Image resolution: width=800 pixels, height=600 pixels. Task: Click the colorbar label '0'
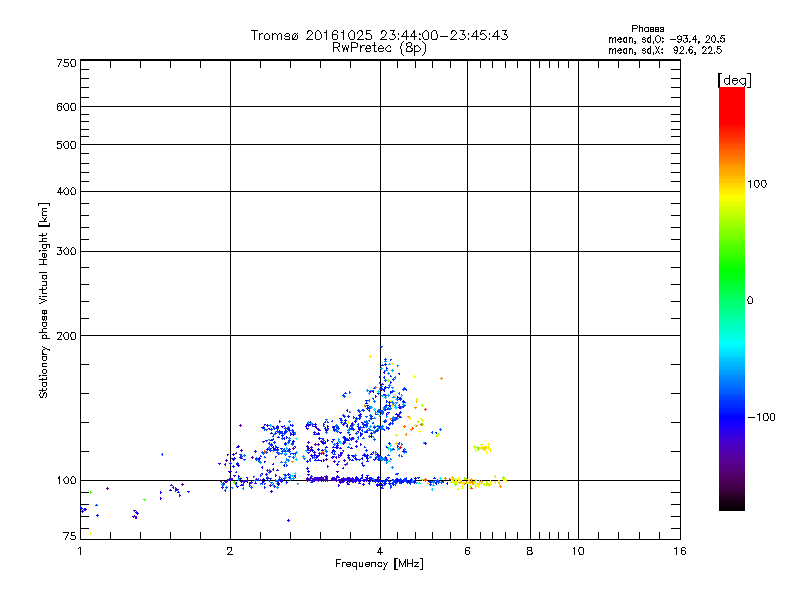coord(750,301)
